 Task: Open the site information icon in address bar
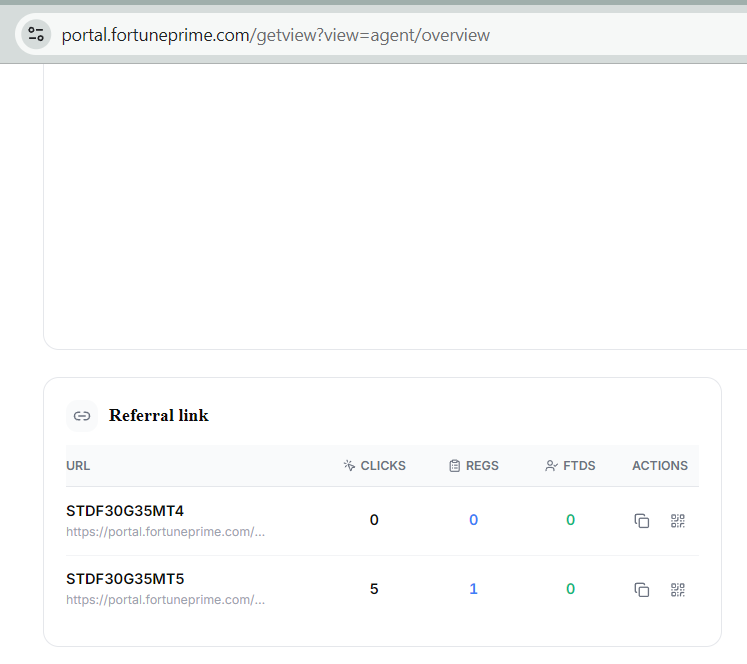[36, 34]
